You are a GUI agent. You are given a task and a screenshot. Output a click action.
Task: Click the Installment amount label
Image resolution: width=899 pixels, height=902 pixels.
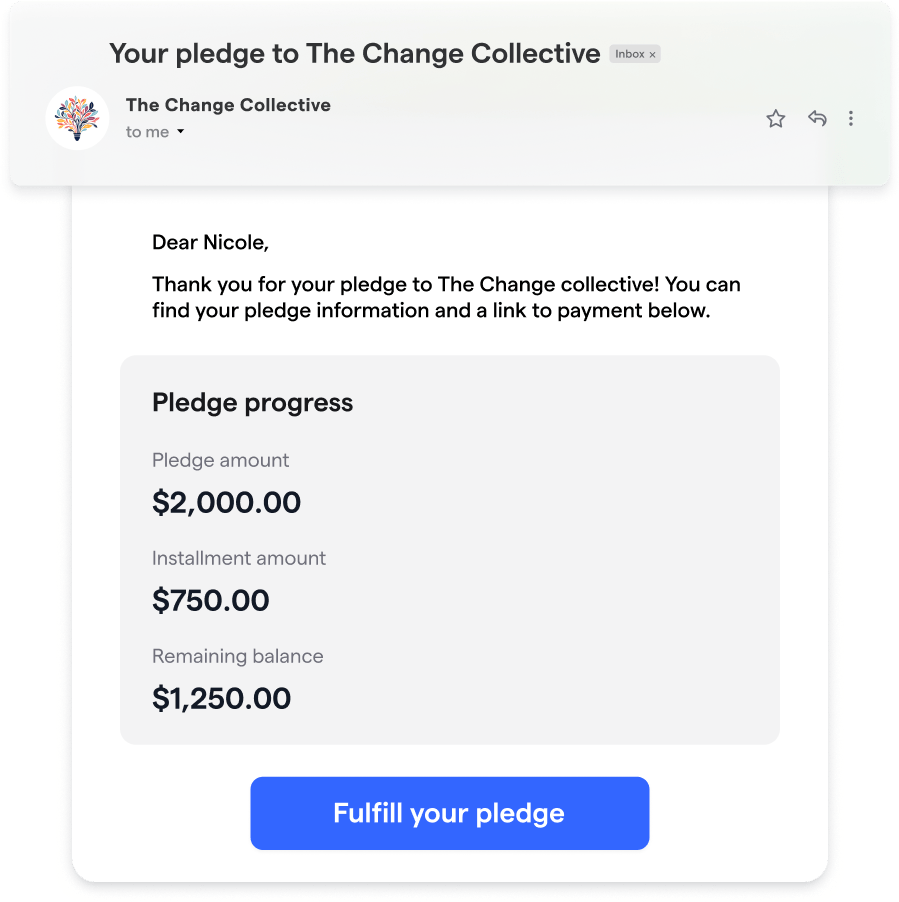click(x=239, y=558)
